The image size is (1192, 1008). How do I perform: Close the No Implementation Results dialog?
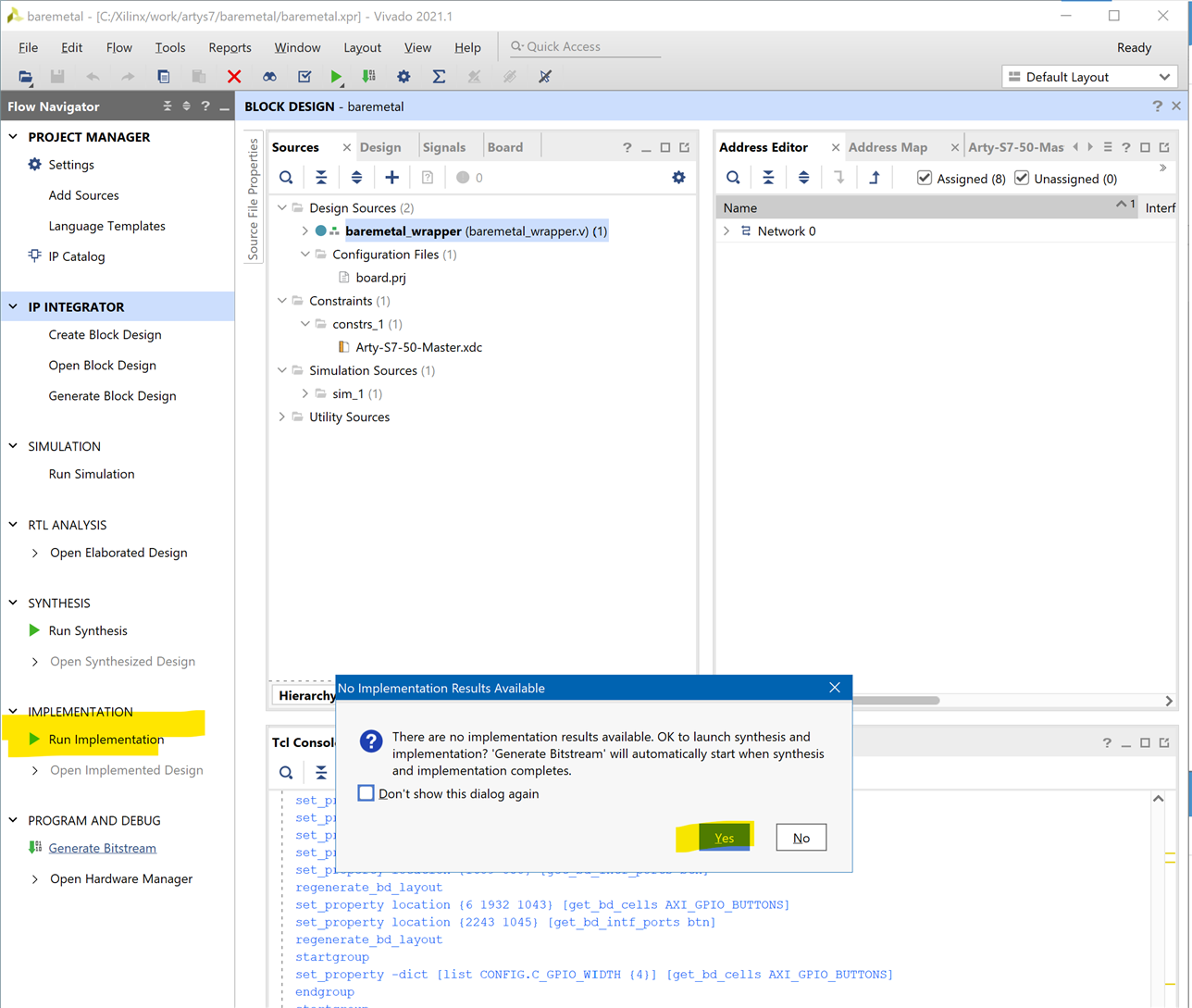[835, 688]
